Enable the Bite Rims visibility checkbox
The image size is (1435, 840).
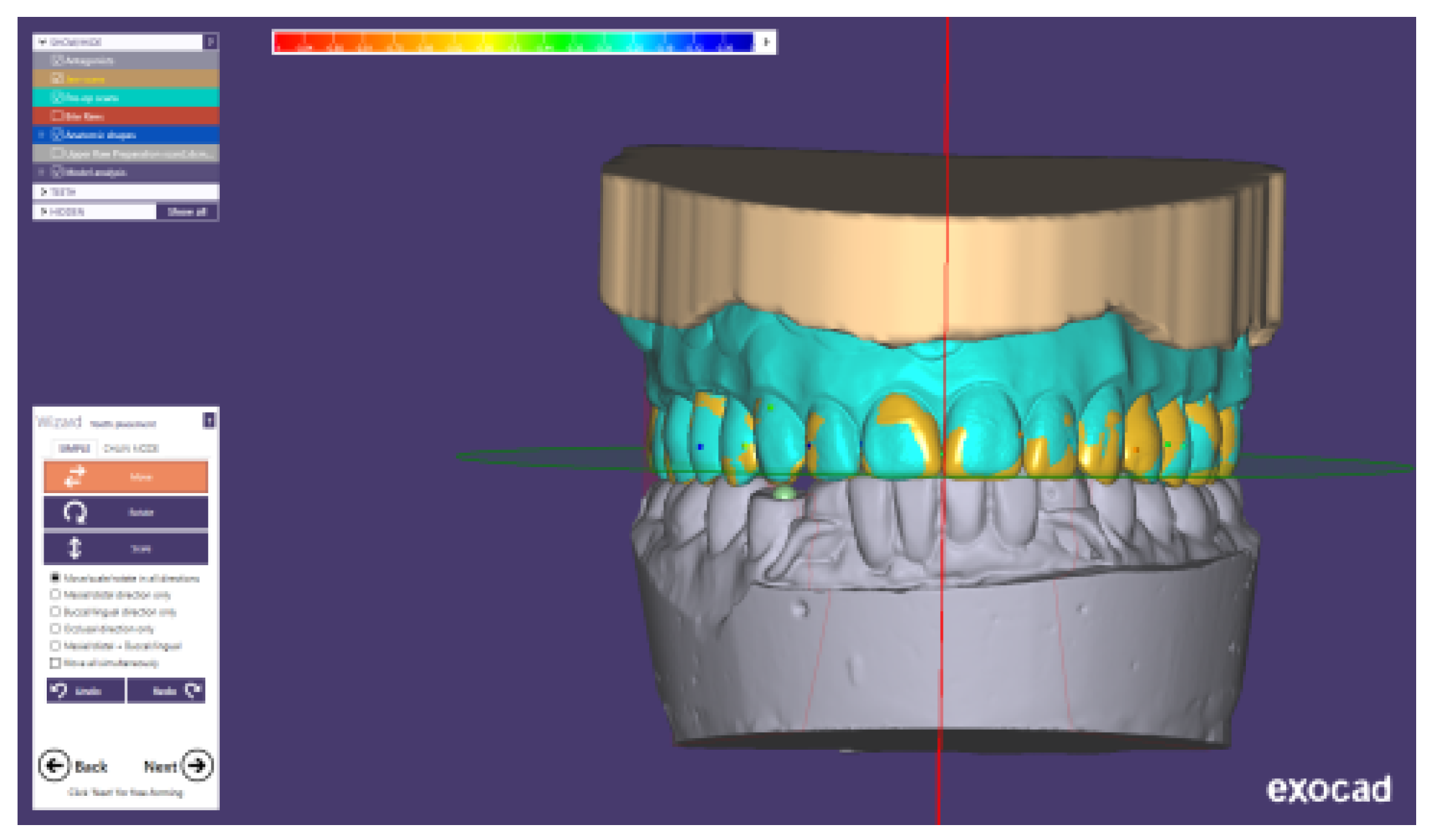58,116
